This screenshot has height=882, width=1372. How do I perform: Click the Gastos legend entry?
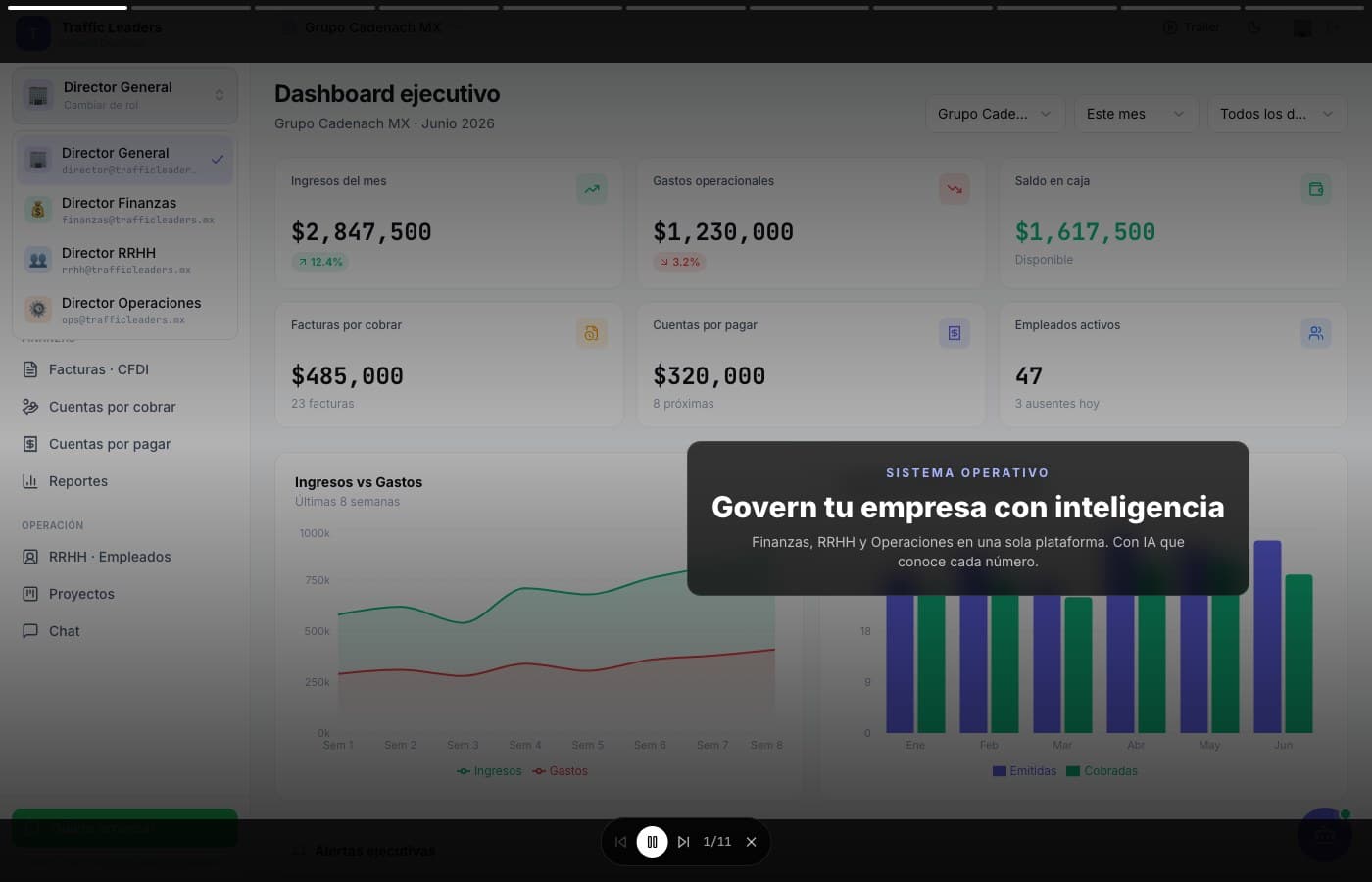pos(561,771)
